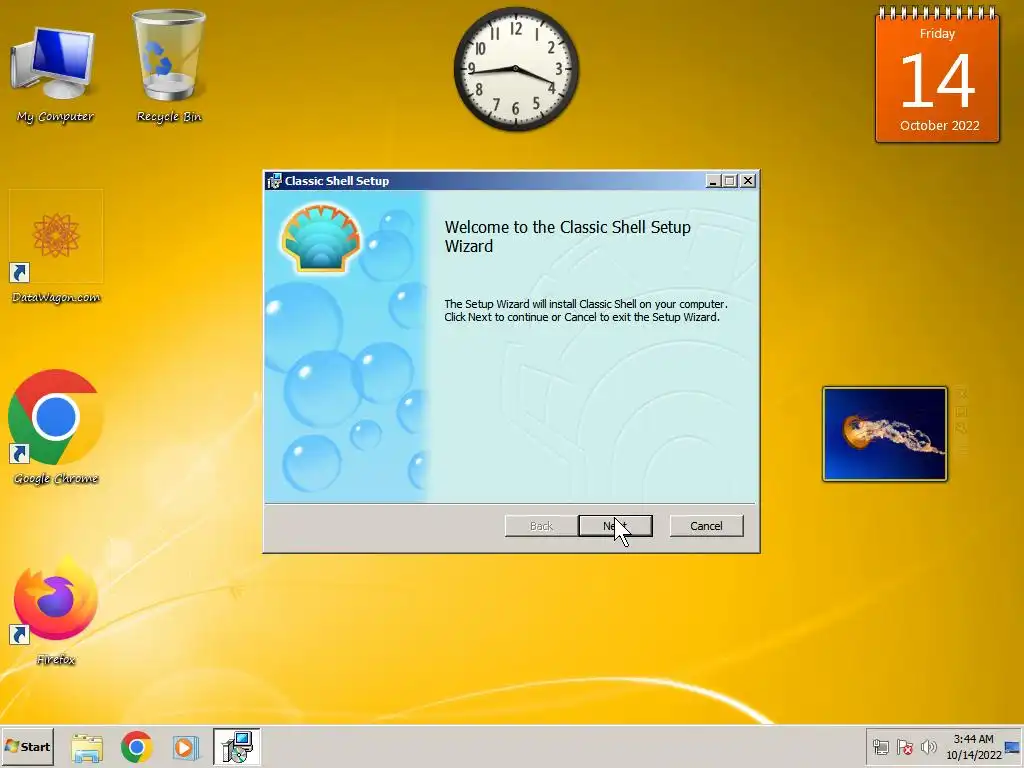Click the Show Desktop icon in the tray

point(1013,748)
